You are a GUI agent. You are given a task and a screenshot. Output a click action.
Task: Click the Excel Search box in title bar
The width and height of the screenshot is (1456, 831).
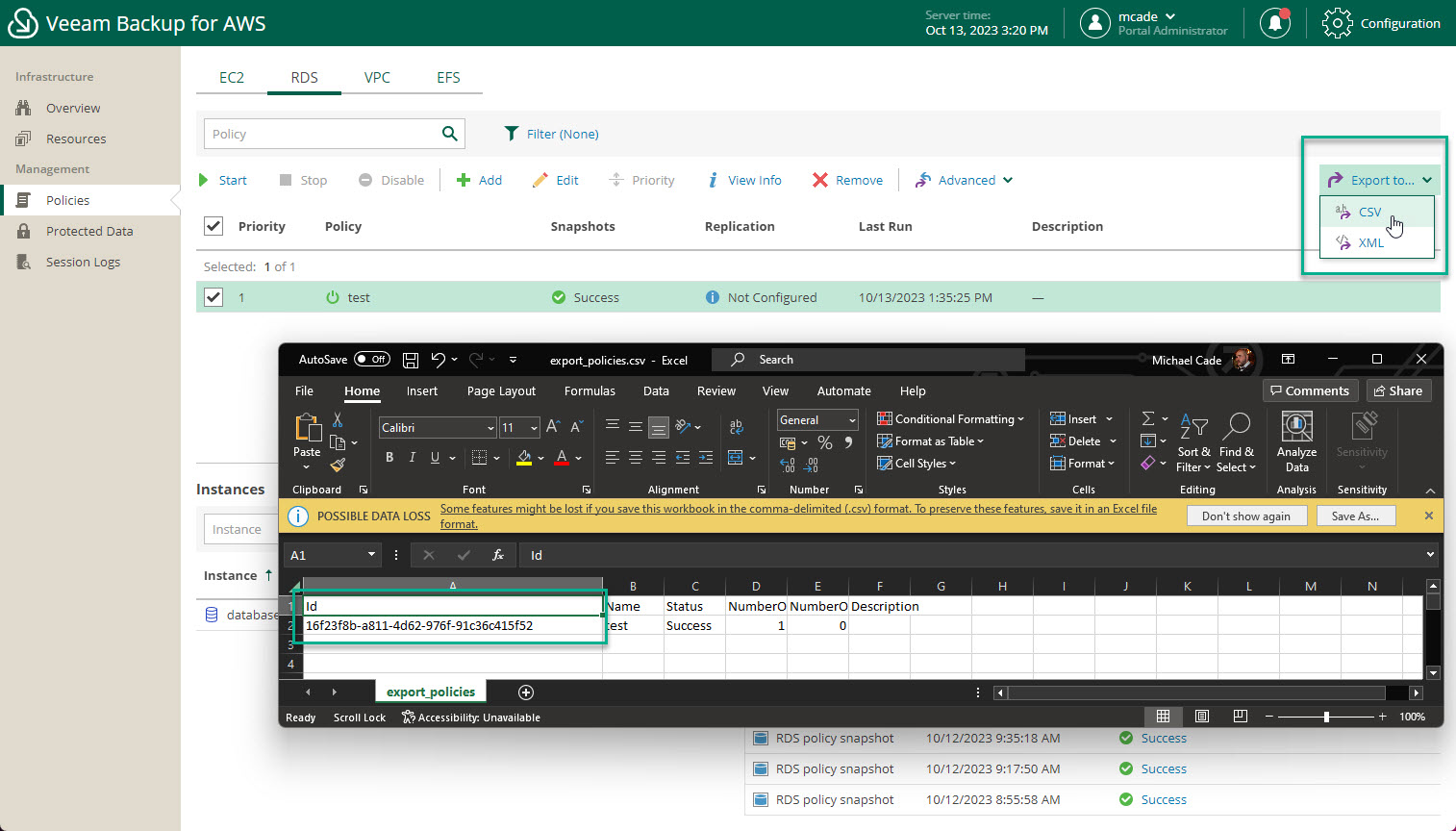pyautogui.click(x=867, y=360)
